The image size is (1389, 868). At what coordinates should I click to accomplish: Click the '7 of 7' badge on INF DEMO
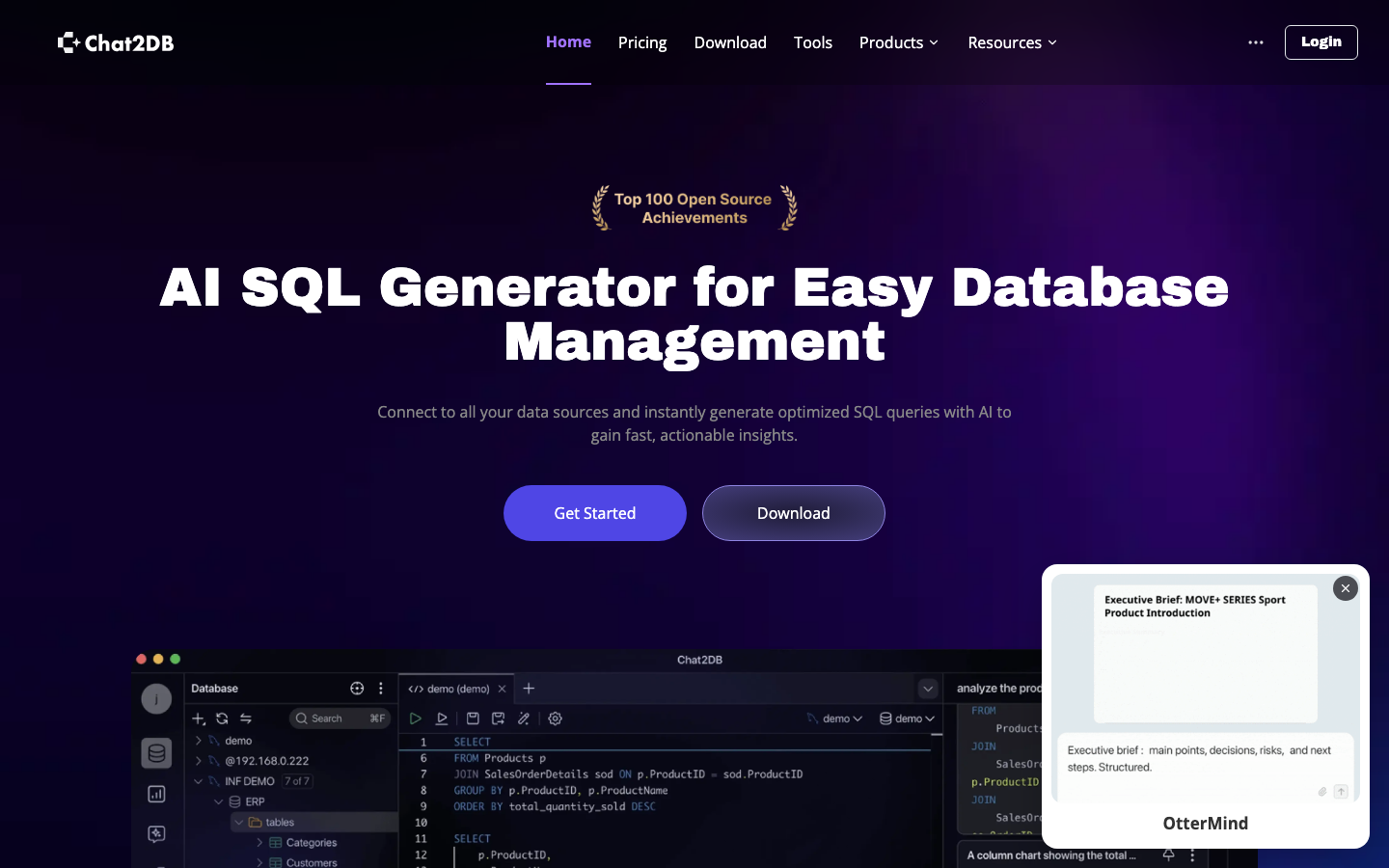coord(297,781)
